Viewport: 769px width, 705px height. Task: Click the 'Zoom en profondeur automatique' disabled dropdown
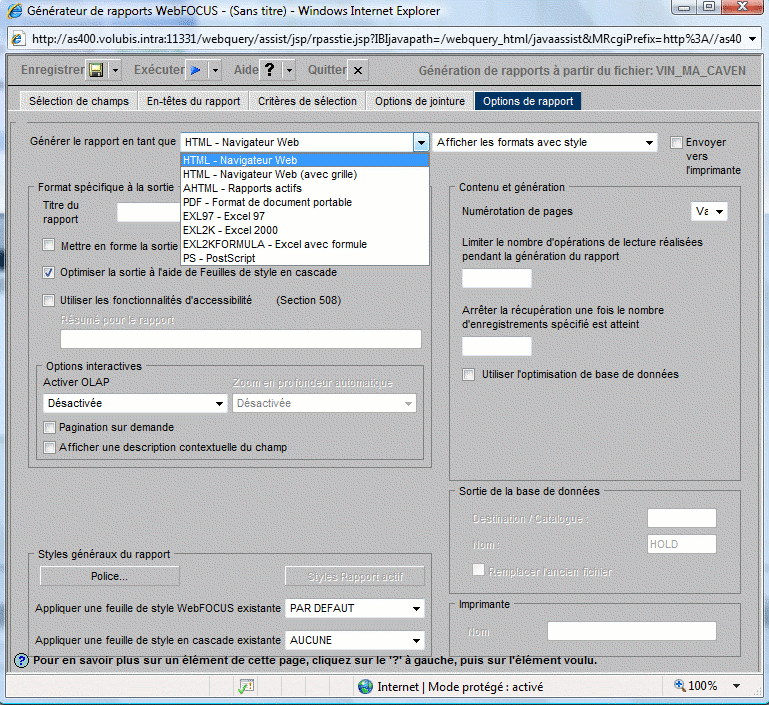tap(324, 403)
